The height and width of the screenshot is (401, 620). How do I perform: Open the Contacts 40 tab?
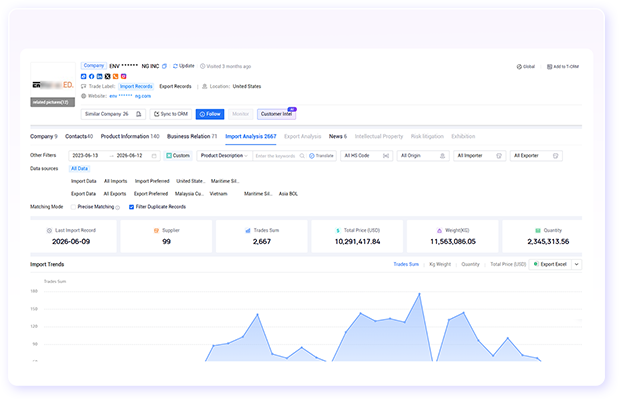pos(79,136)
